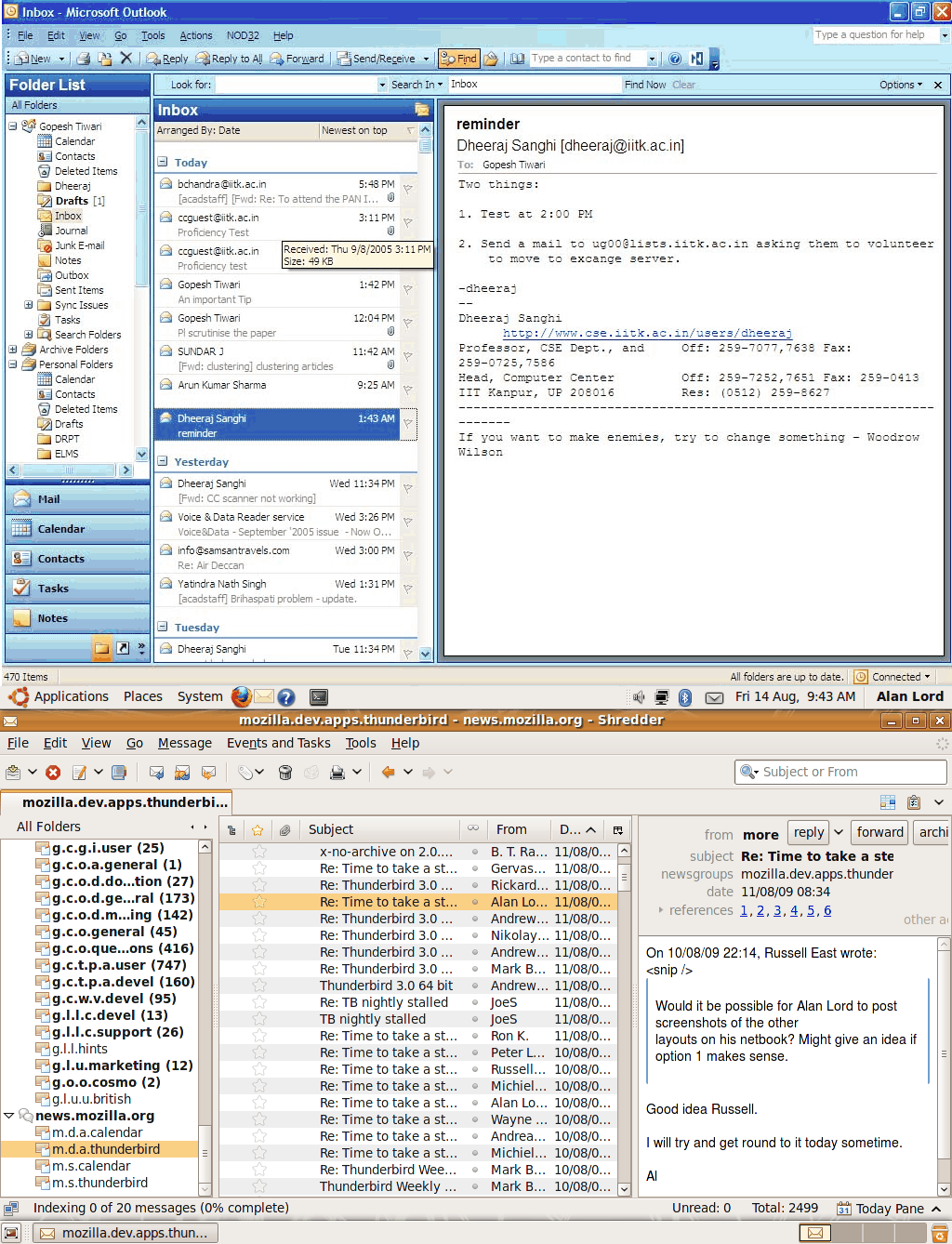The height and width of the screenshot is (1244, 952).
Task: Expand the Archive Folders tree node
Action: (x=13, y=350)
